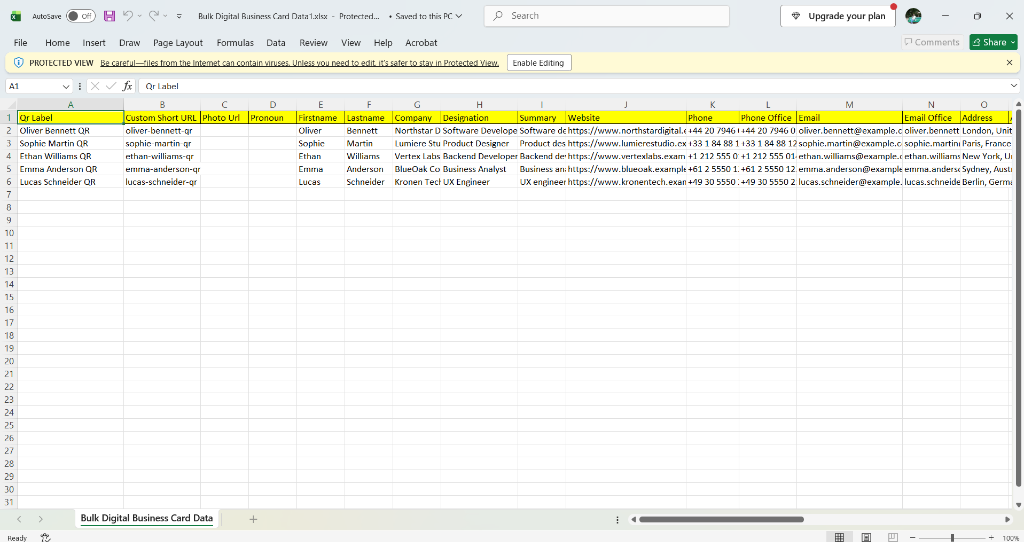Select row 4 header
The image size is (1024, 542).
click(x=9, y=156)
